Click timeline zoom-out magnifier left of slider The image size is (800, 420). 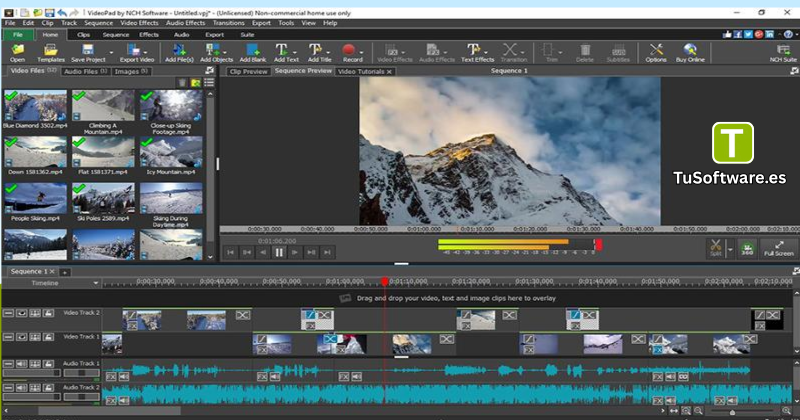(698, 411)
